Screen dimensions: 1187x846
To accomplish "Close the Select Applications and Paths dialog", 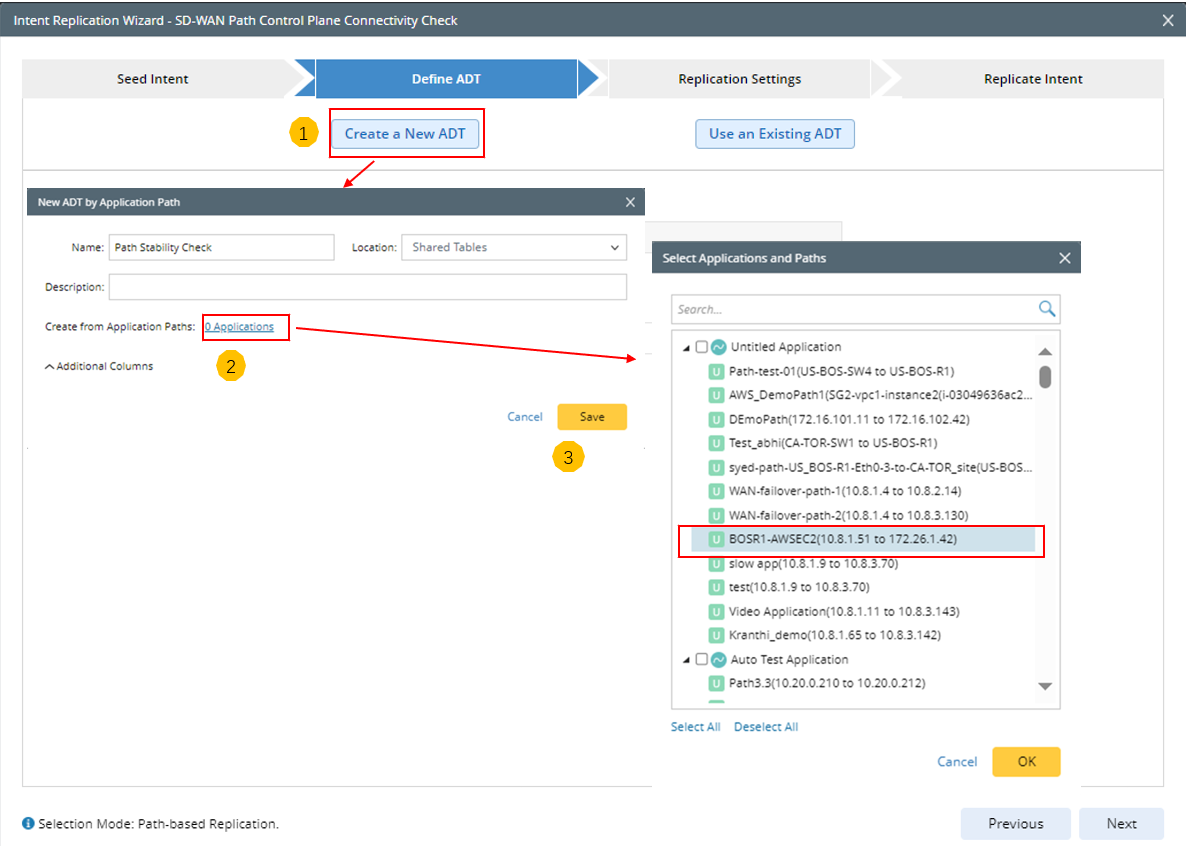I will (1065, 258).
